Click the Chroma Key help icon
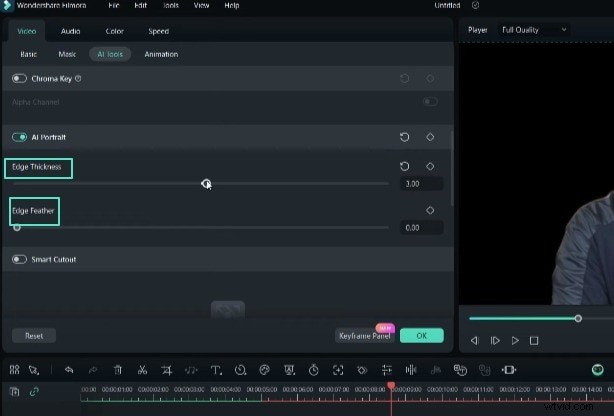 [x=78, y=78]
